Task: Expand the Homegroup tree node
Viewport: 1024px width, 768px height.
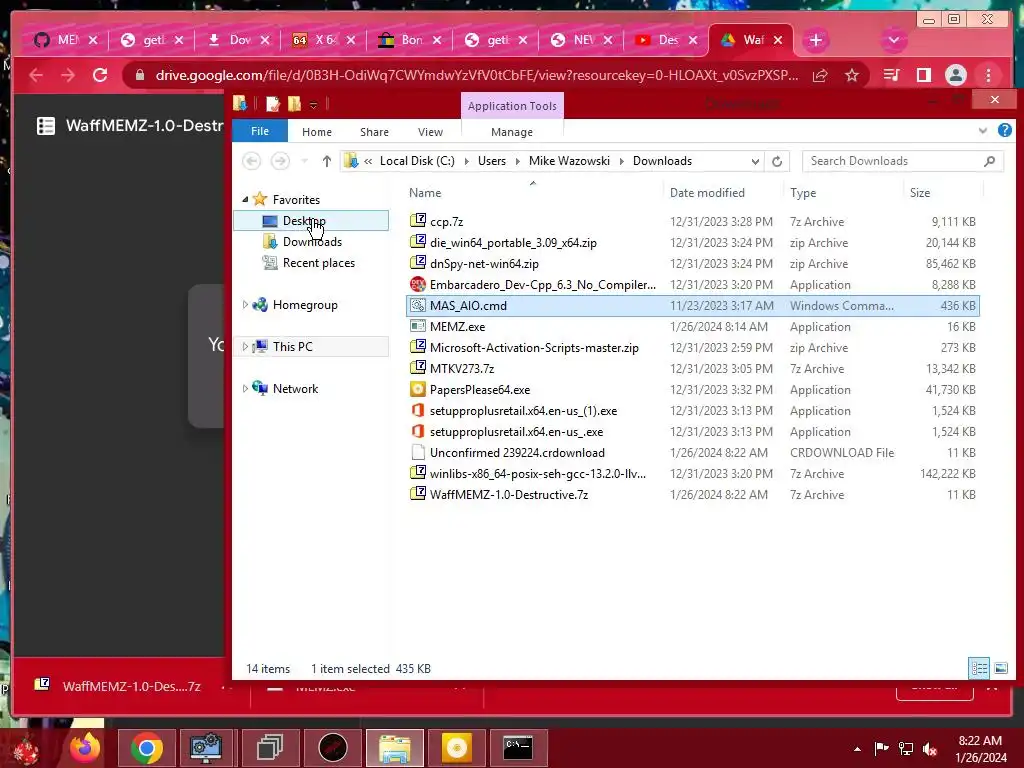Action: tap(245, 304)
